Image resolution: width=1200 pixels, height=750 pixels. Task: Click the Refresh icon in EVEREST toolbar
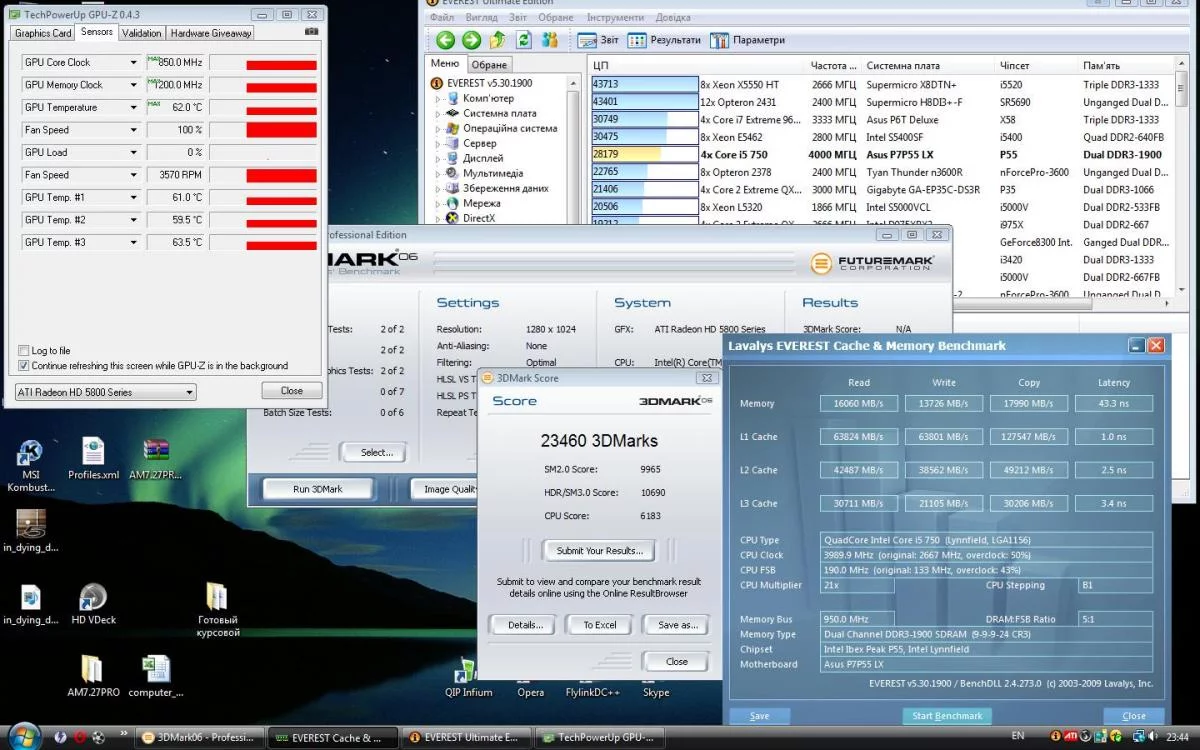tap(523, 40)
